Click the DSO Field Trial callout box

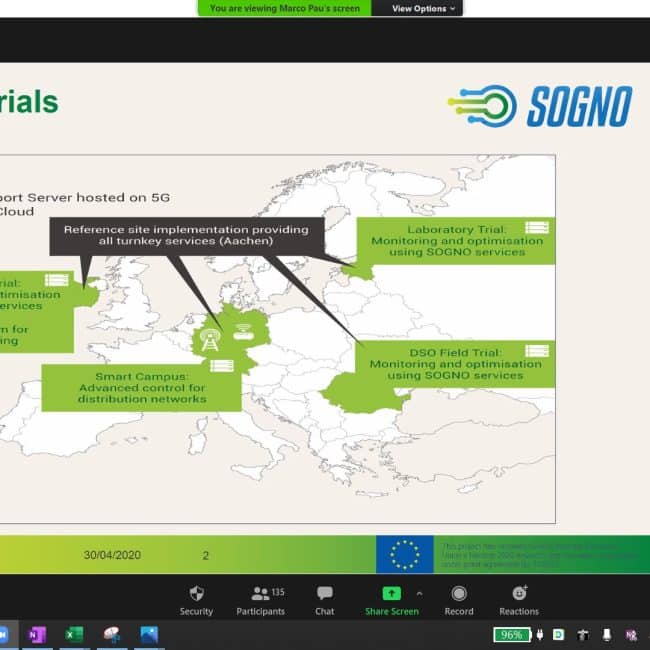pos(455,364)
